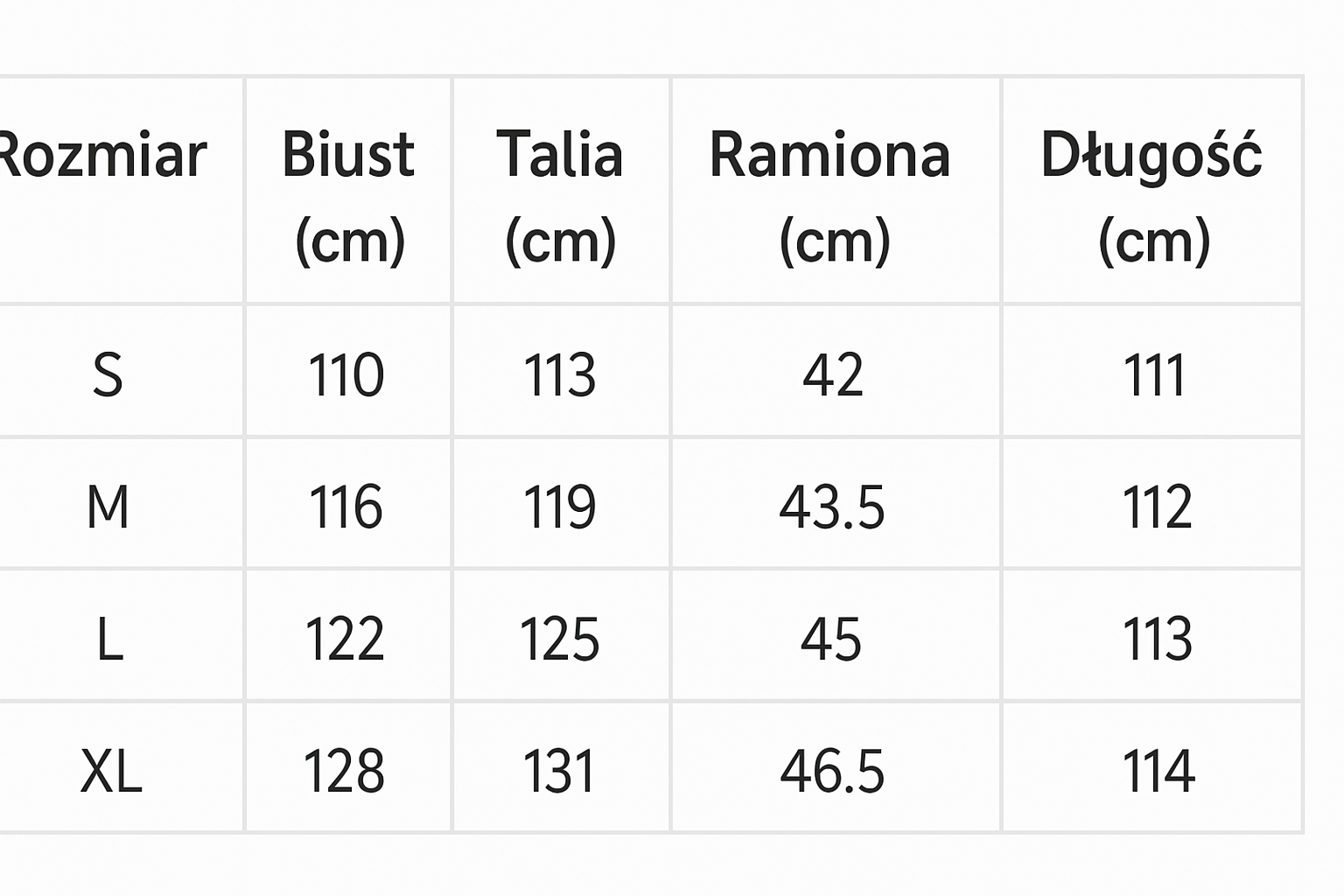Select the shoulder value 46.5
Viewport: 1344px width, 896px height.
tap(832, 771)
